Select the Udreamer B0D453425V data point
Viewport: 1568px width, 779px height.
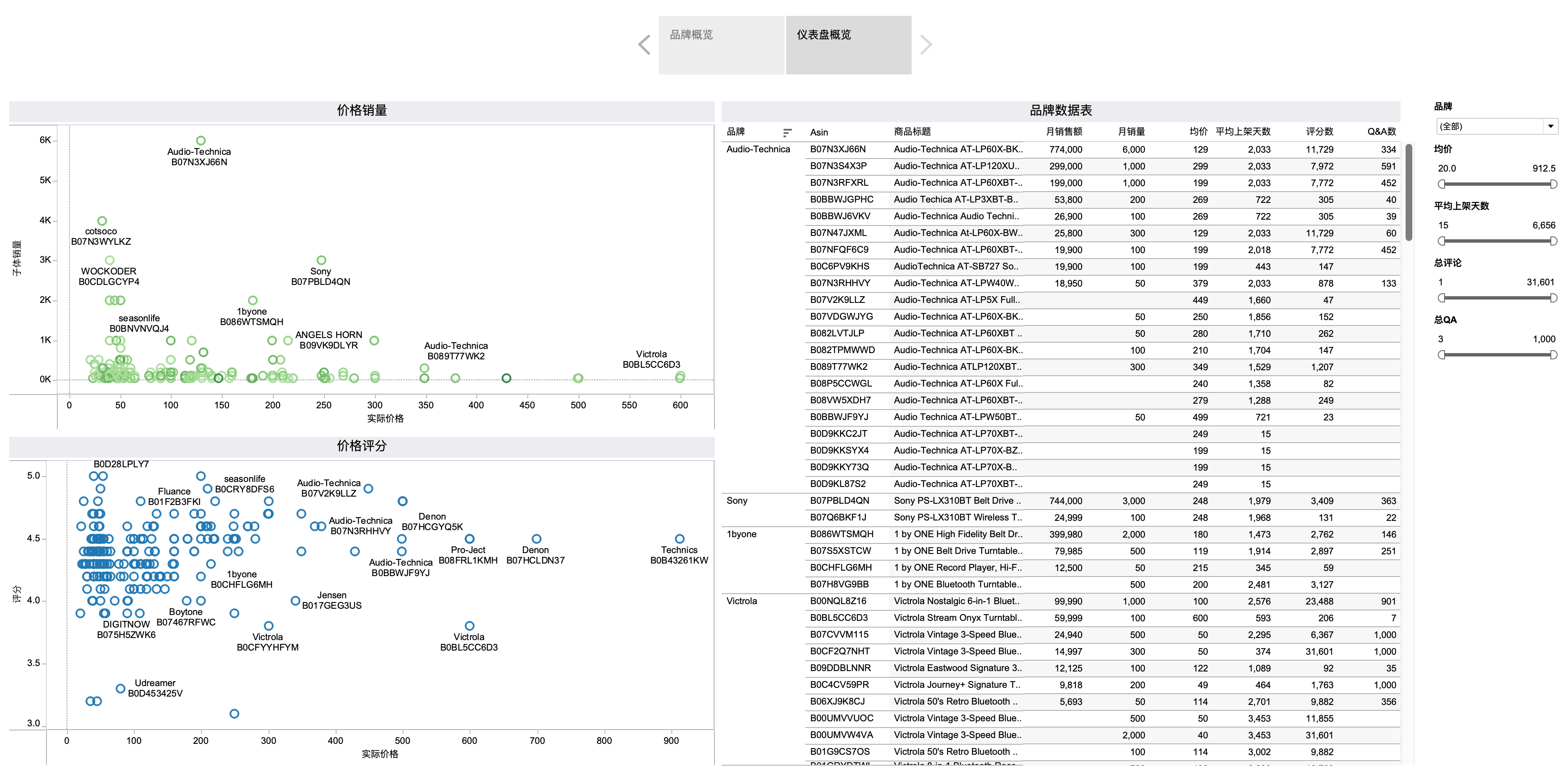(121, 689)
